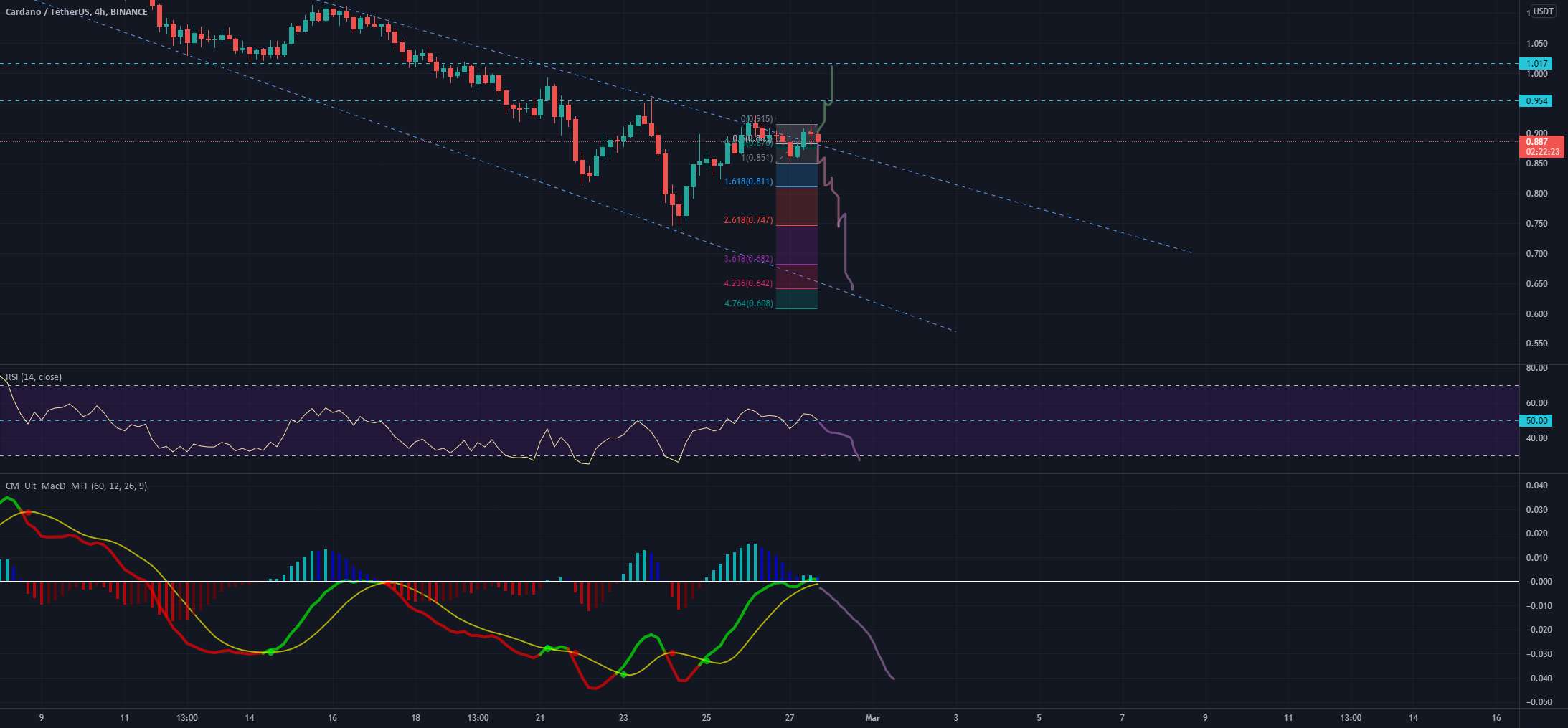The image size is (1568, 728).
Task: Click date 9 at left of time axis
Action: click(x=42, y=717)
